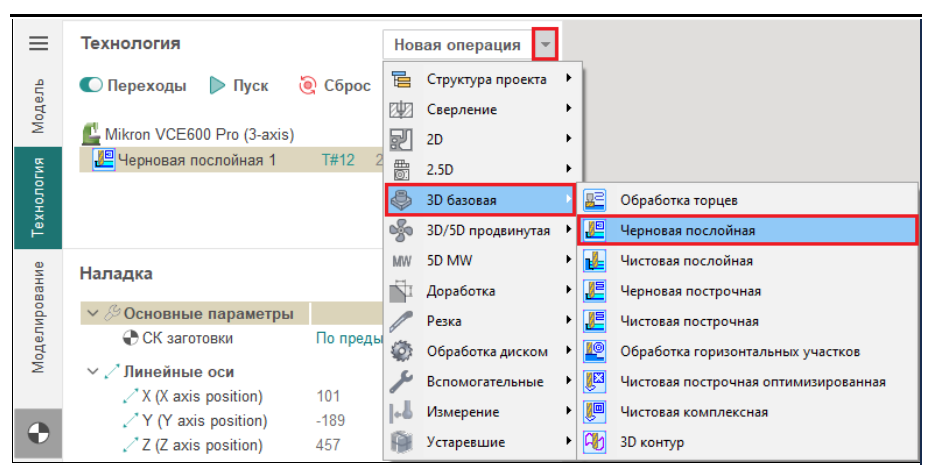The width and height of the screenshot is (939, 473).
Task: Click the 3D контур operation icon
Action: coord(595,442)
